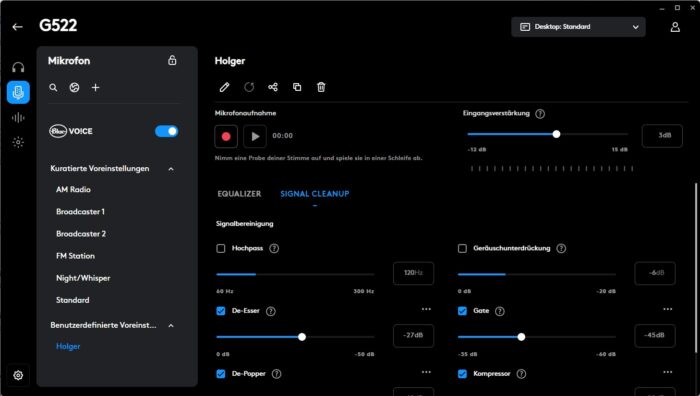Image resolution: width=700 pixels, height=396 pixels.
Task: Select the Broadcaster 2 preset
Action: pyautogui.click(x=81, y=233)
